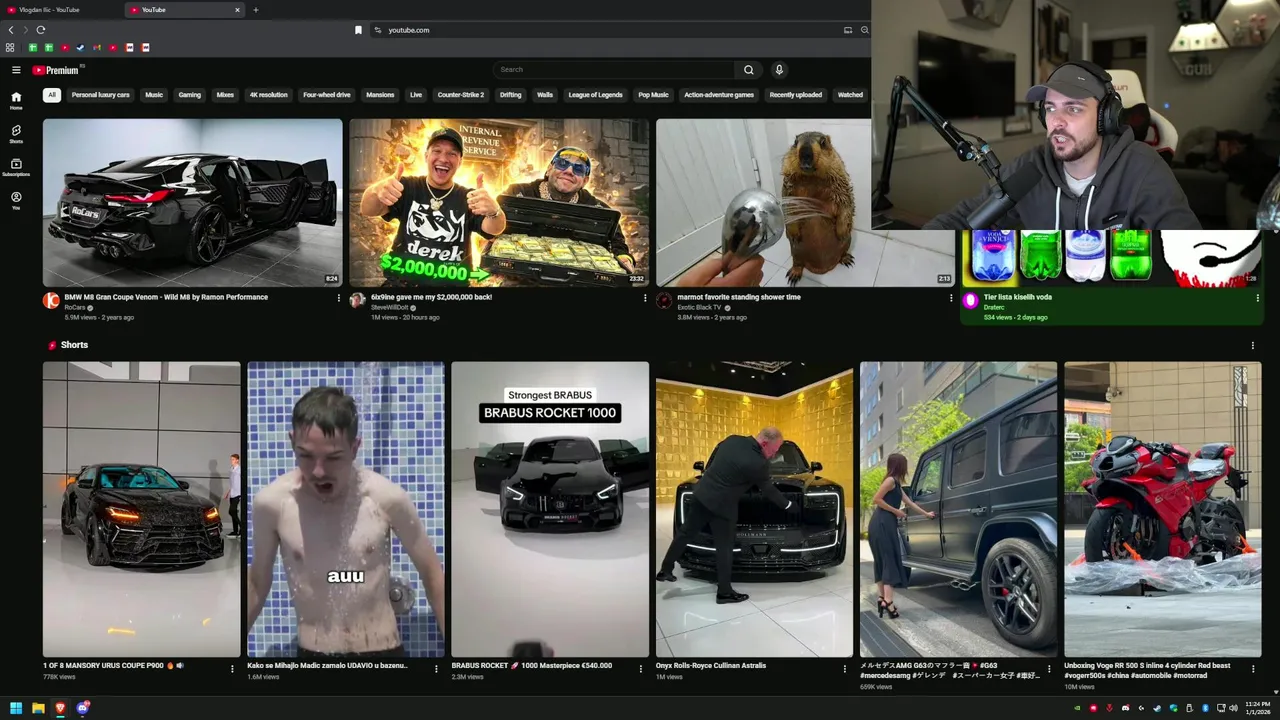Click the bookmark icon next to the address bar
This screenshot has height=720, width=1280.
point(358,30)
